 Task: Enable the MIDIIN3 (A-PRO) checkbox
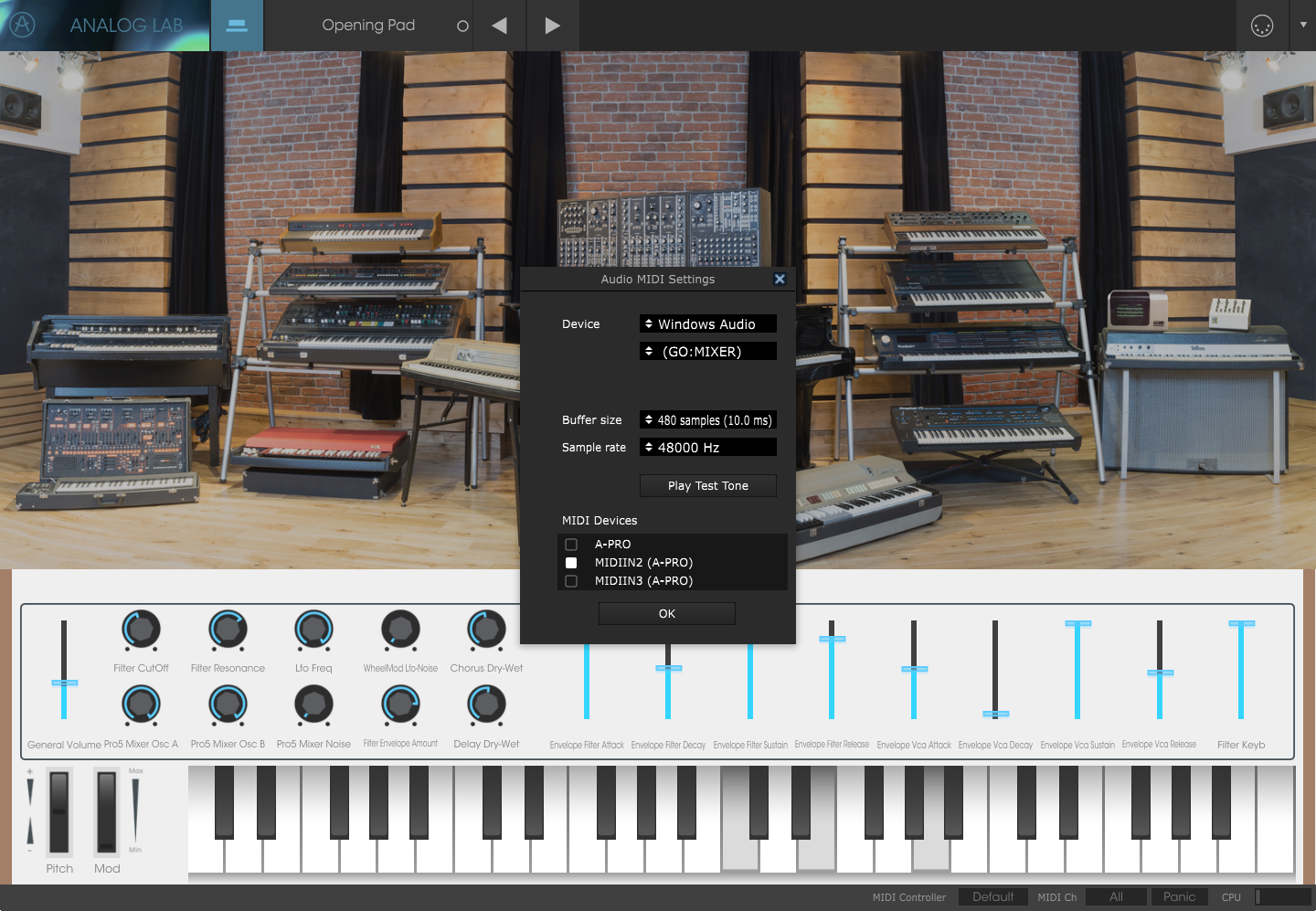point(571,581)
